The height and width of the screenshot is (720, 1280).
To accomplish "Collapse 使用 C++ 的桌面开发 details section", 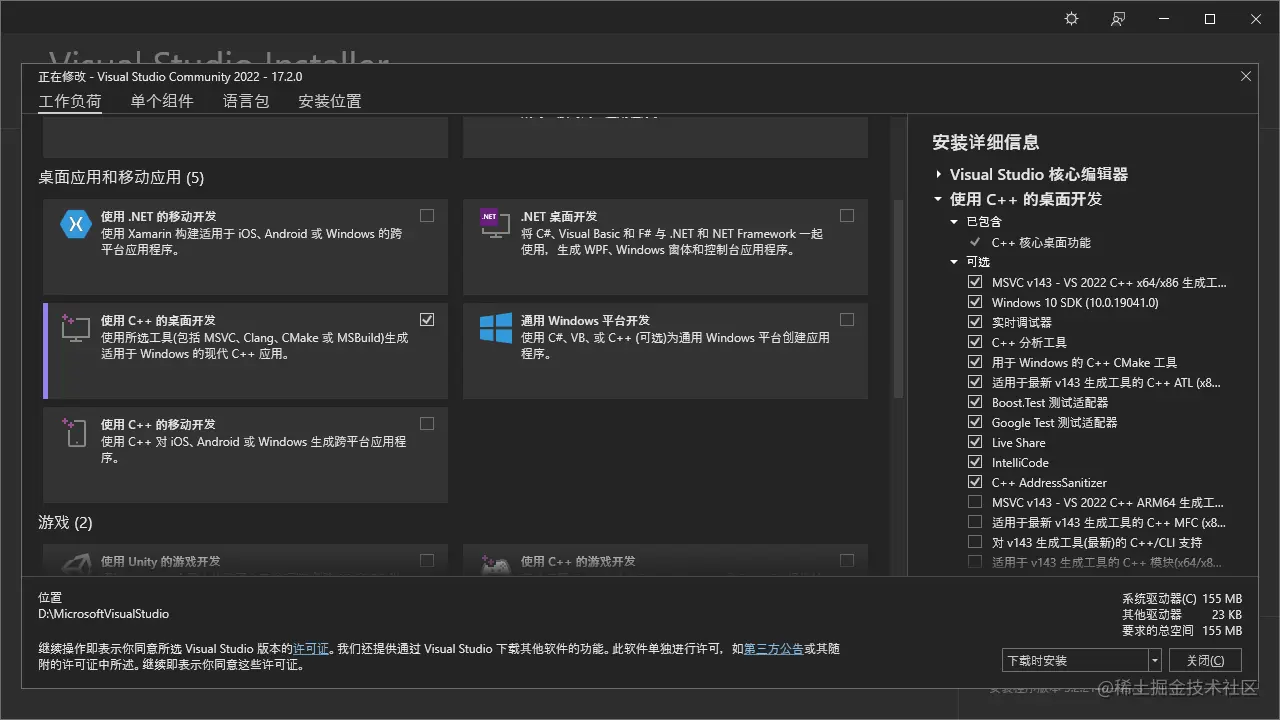I will pyautogui.click(x=938, y=199).
